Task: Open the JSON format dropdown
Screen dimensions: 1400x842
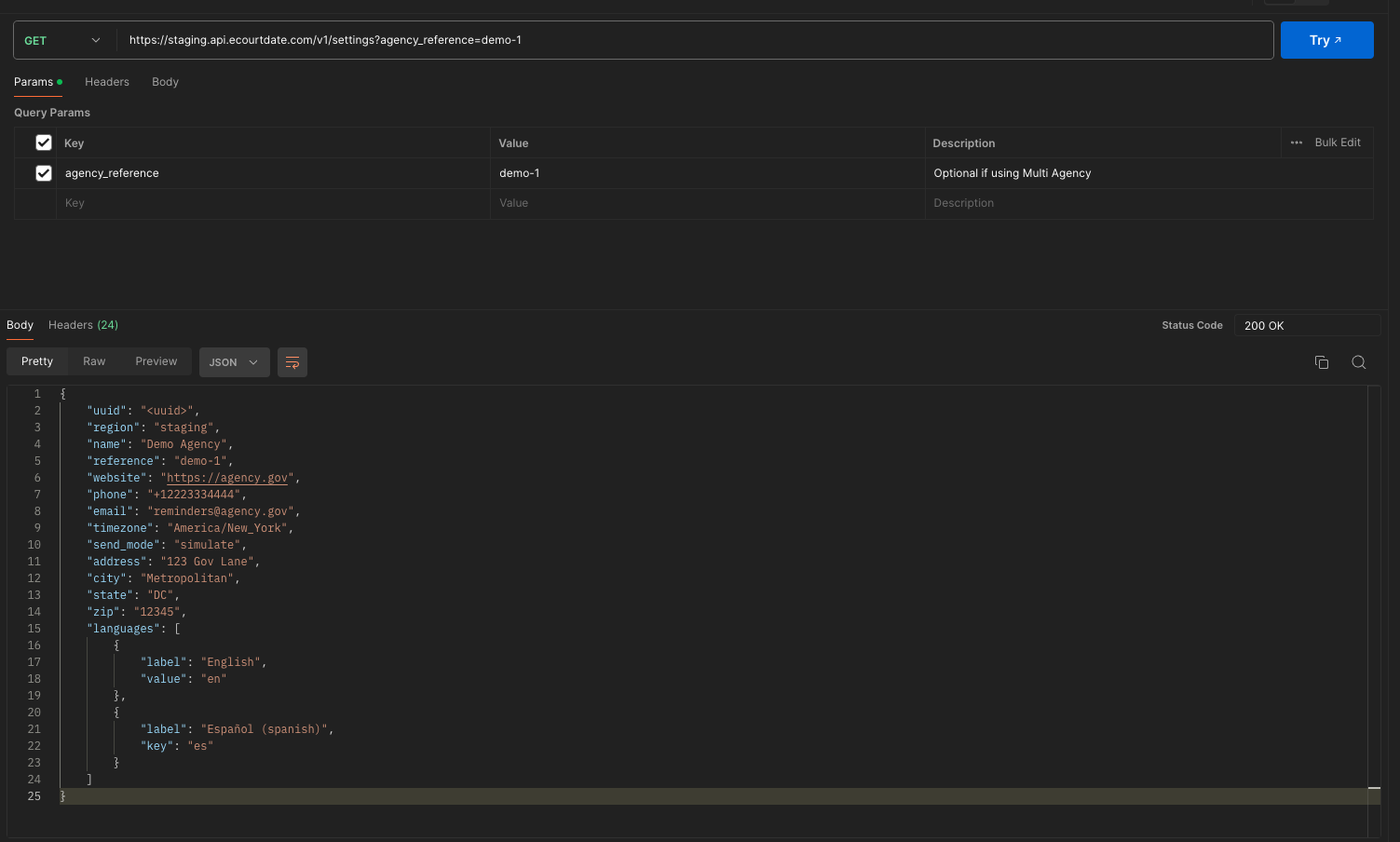Action: coord(234,362)
